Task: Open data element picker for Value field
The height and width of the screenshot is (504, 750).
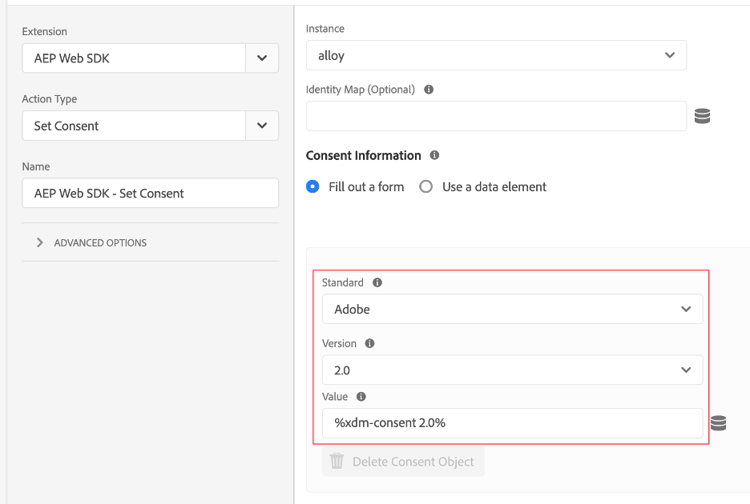Action: coord(718,423)
